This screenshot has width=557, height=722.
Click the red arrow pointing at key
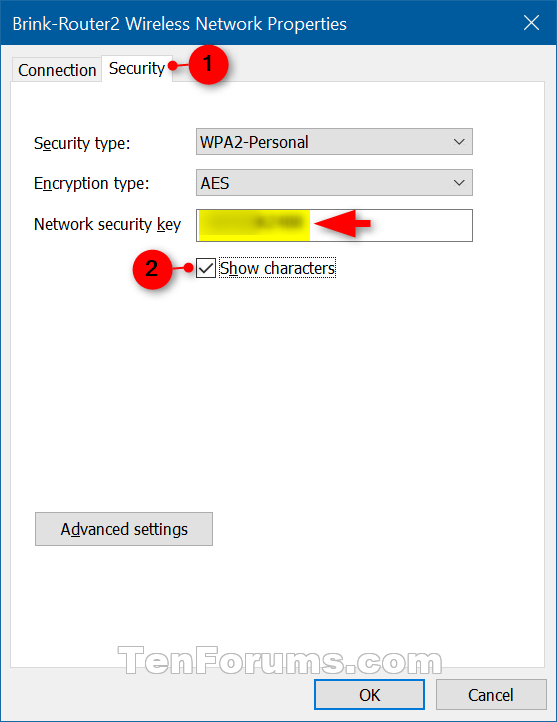(343, 224)
